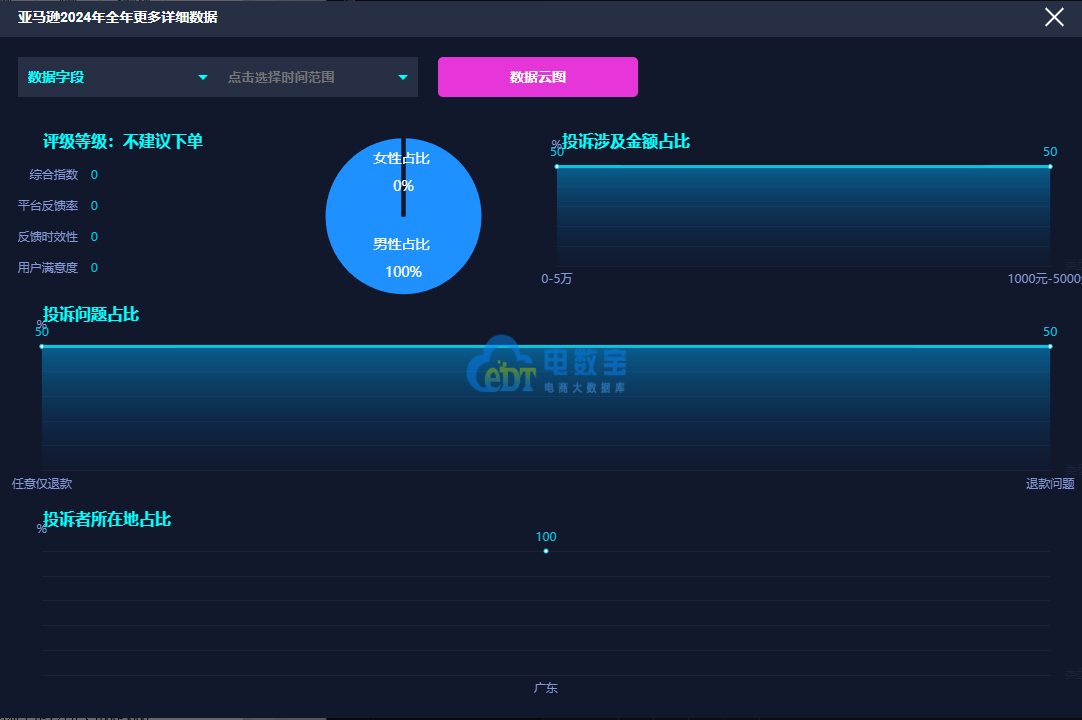1082x720 pixels.
Task: Click the 数据云图 button
Action: tap(538, 77)
